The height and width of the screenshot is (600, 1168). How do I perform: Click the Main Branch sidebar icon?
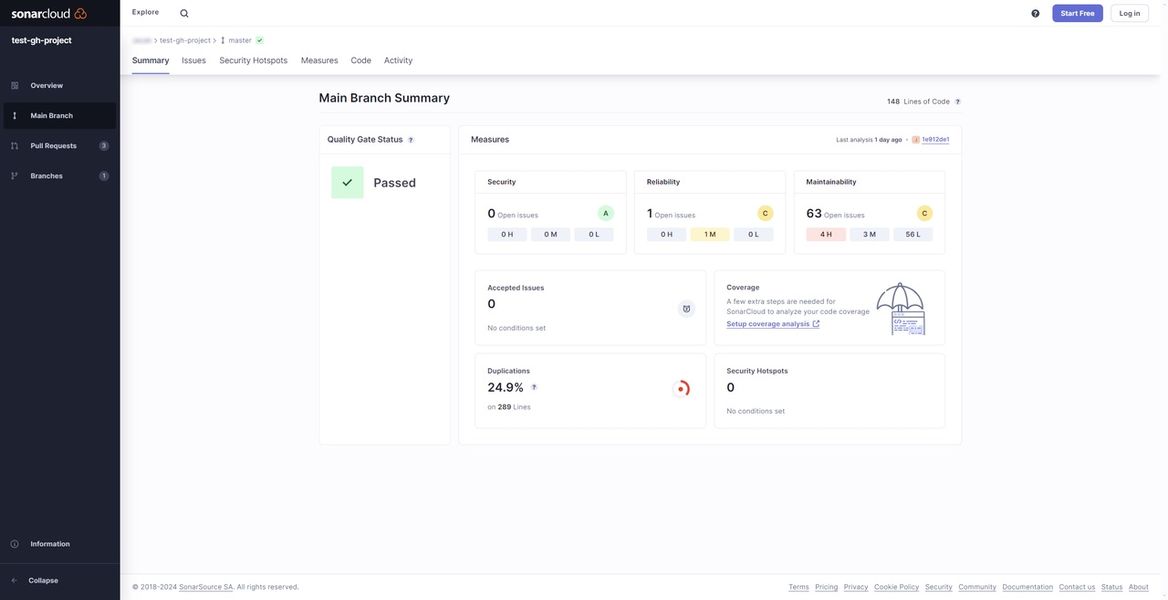pos(15,116)
